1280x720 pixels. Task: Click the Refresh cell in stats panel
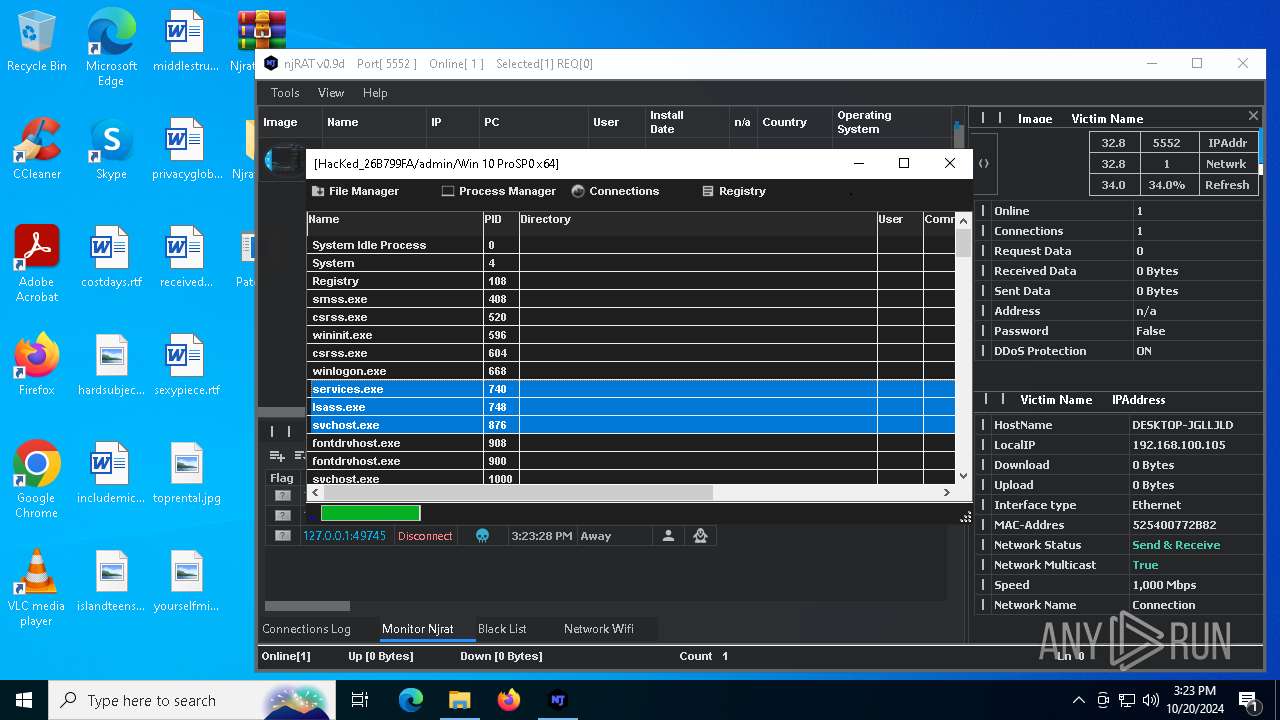click(x=1226, y=185)
